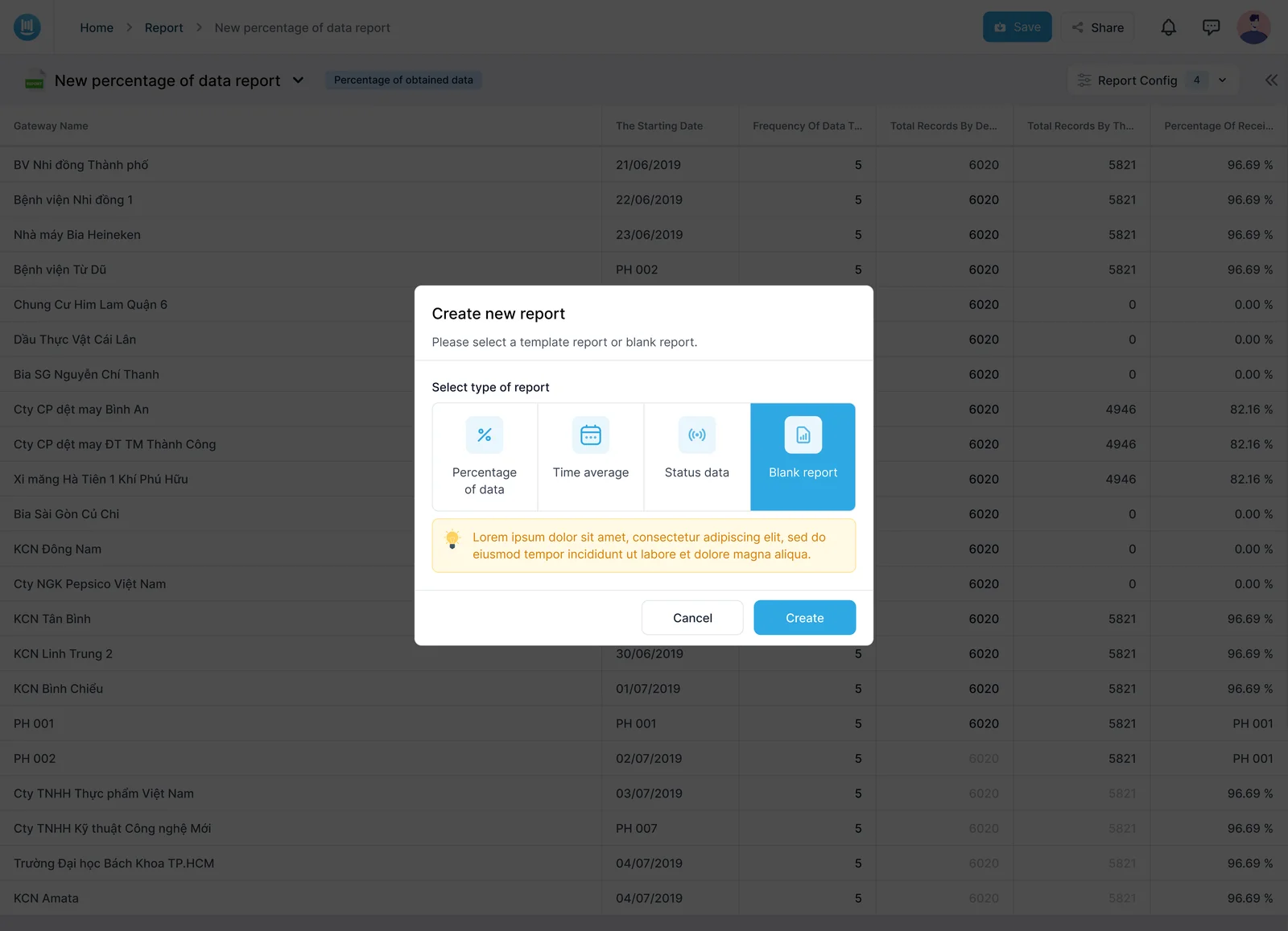Click the Save camera icon

pos(1000,27)
